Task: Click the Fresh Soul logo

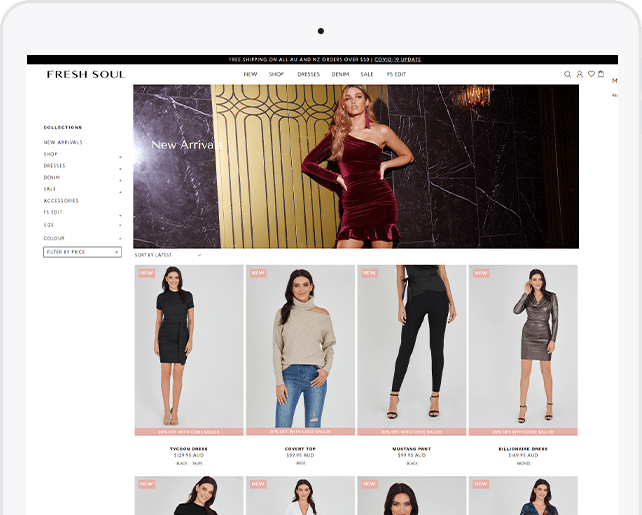Action: (x=86, y=74)
